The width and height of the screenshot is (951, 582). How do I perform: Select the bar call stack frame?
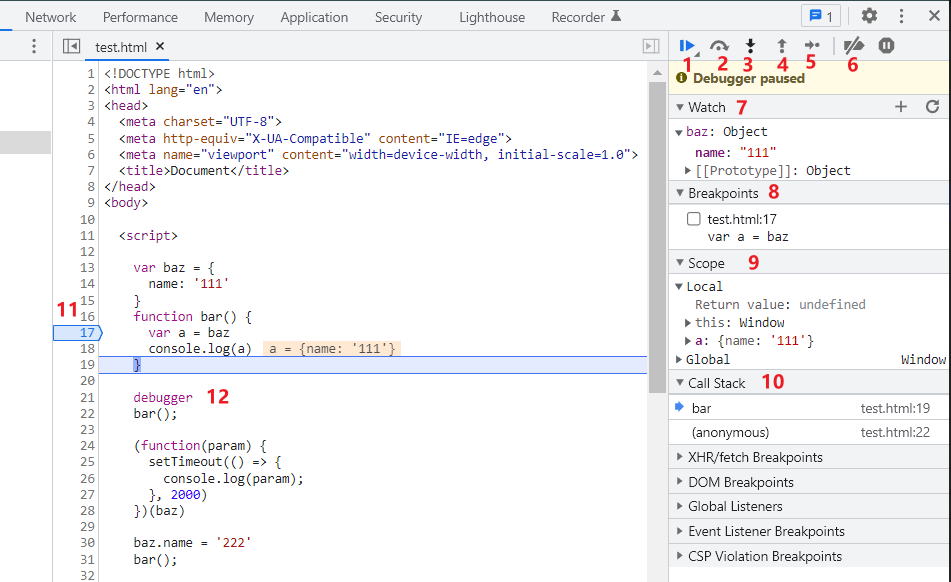point(810,408)
